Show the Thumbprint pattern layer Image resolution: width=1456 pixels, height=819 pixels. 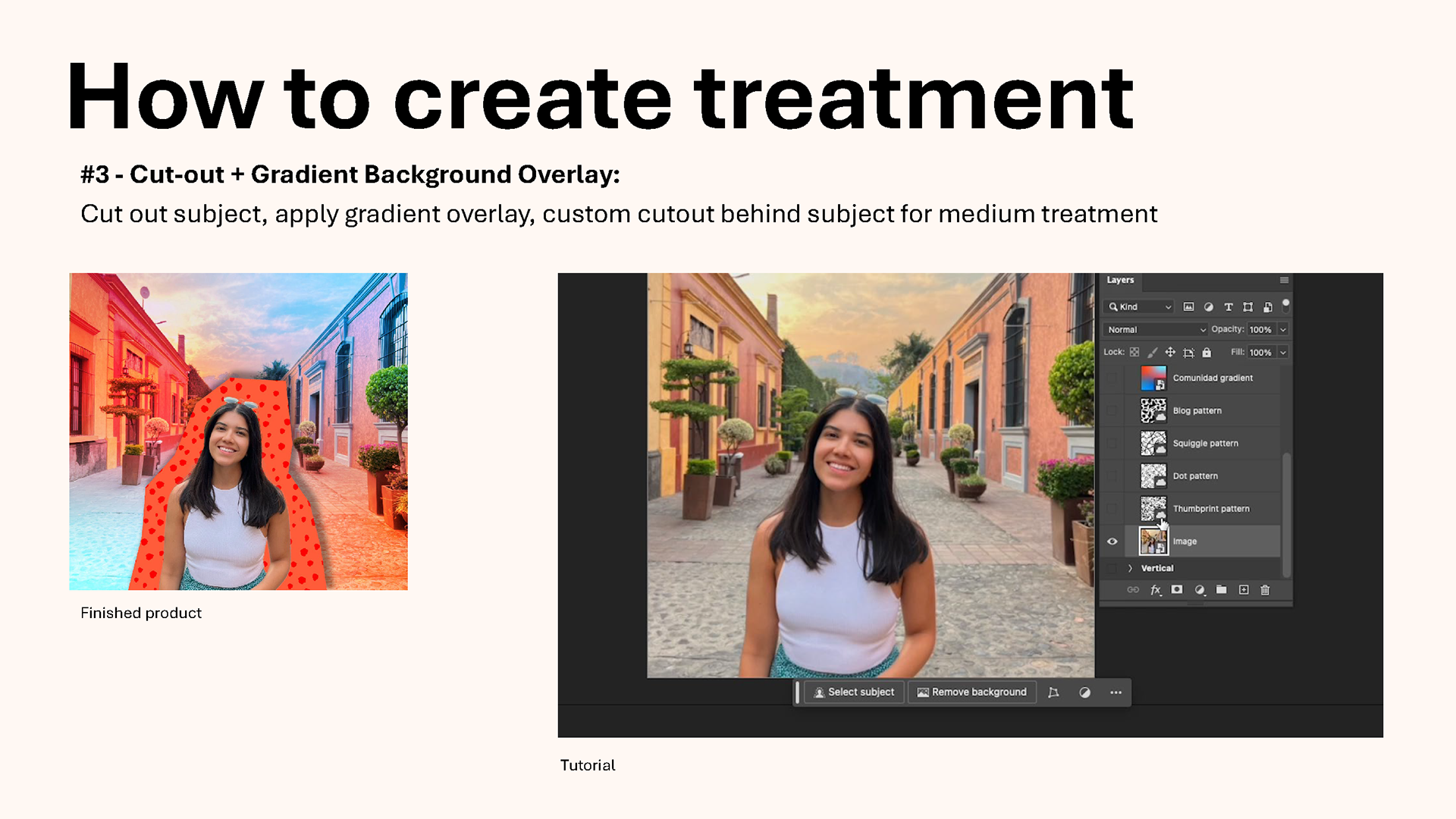click(1112, 508)
